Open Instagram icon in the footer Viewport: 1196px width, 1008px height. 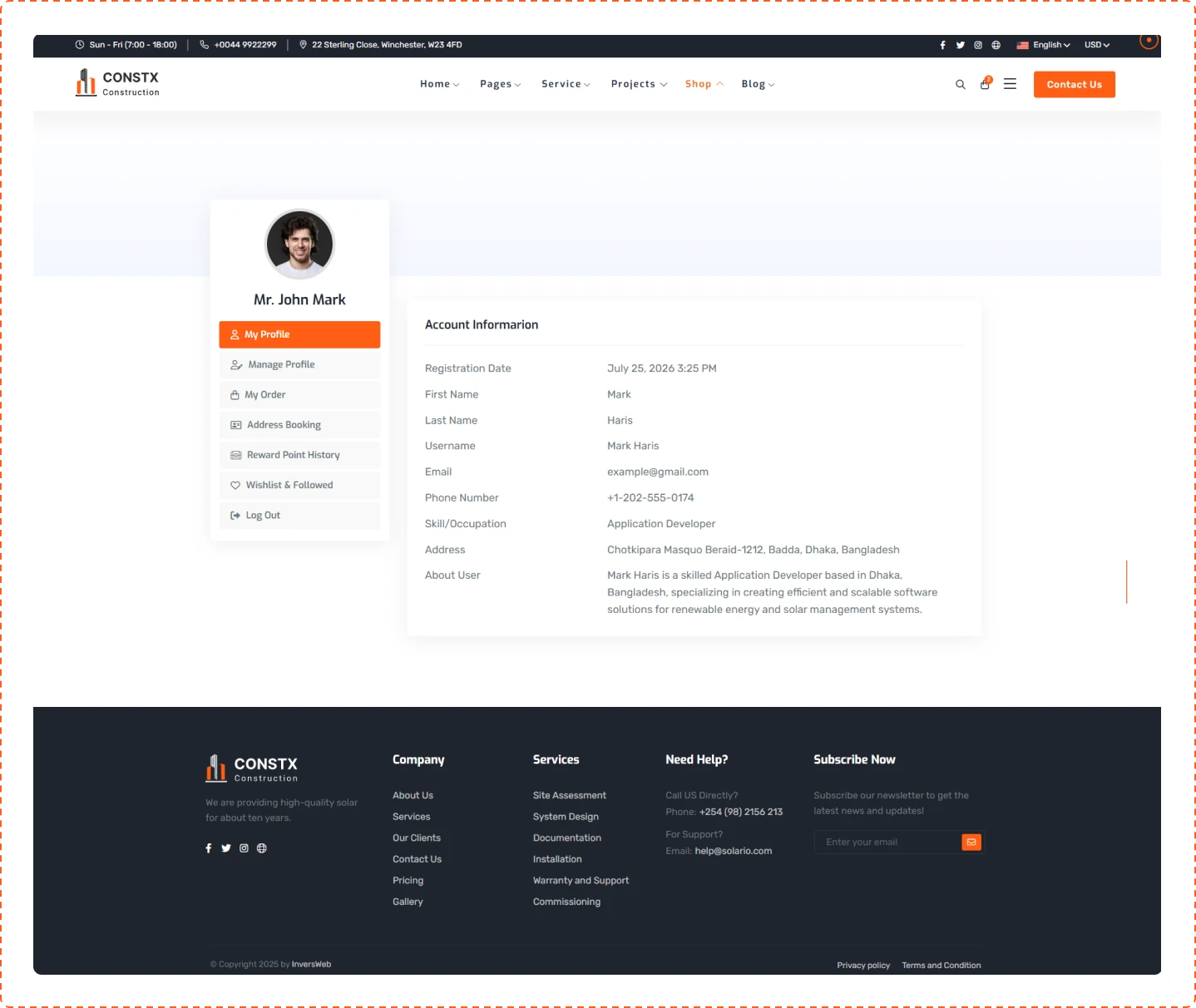click(x=244, y=848)
